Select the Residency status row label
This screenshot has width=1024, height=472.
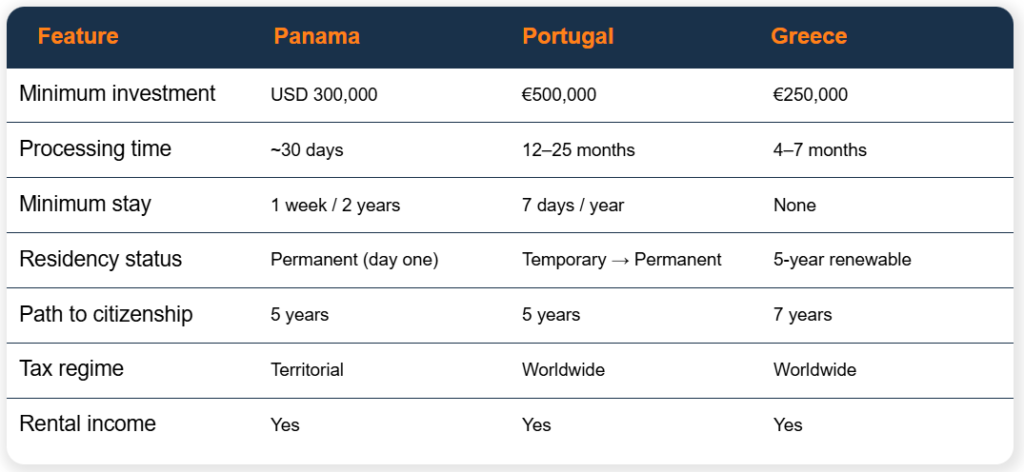tap(101, 260)
